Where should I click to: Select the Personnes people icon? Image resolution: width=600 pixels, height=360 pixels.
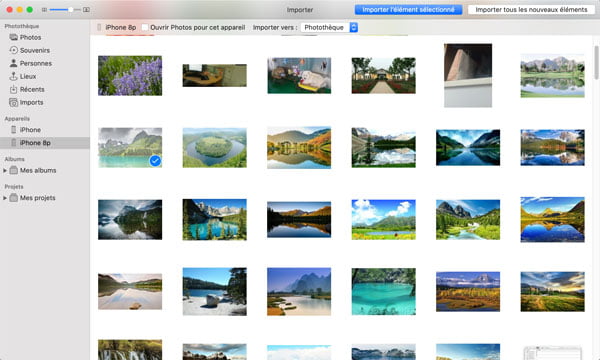click(13, 63)
